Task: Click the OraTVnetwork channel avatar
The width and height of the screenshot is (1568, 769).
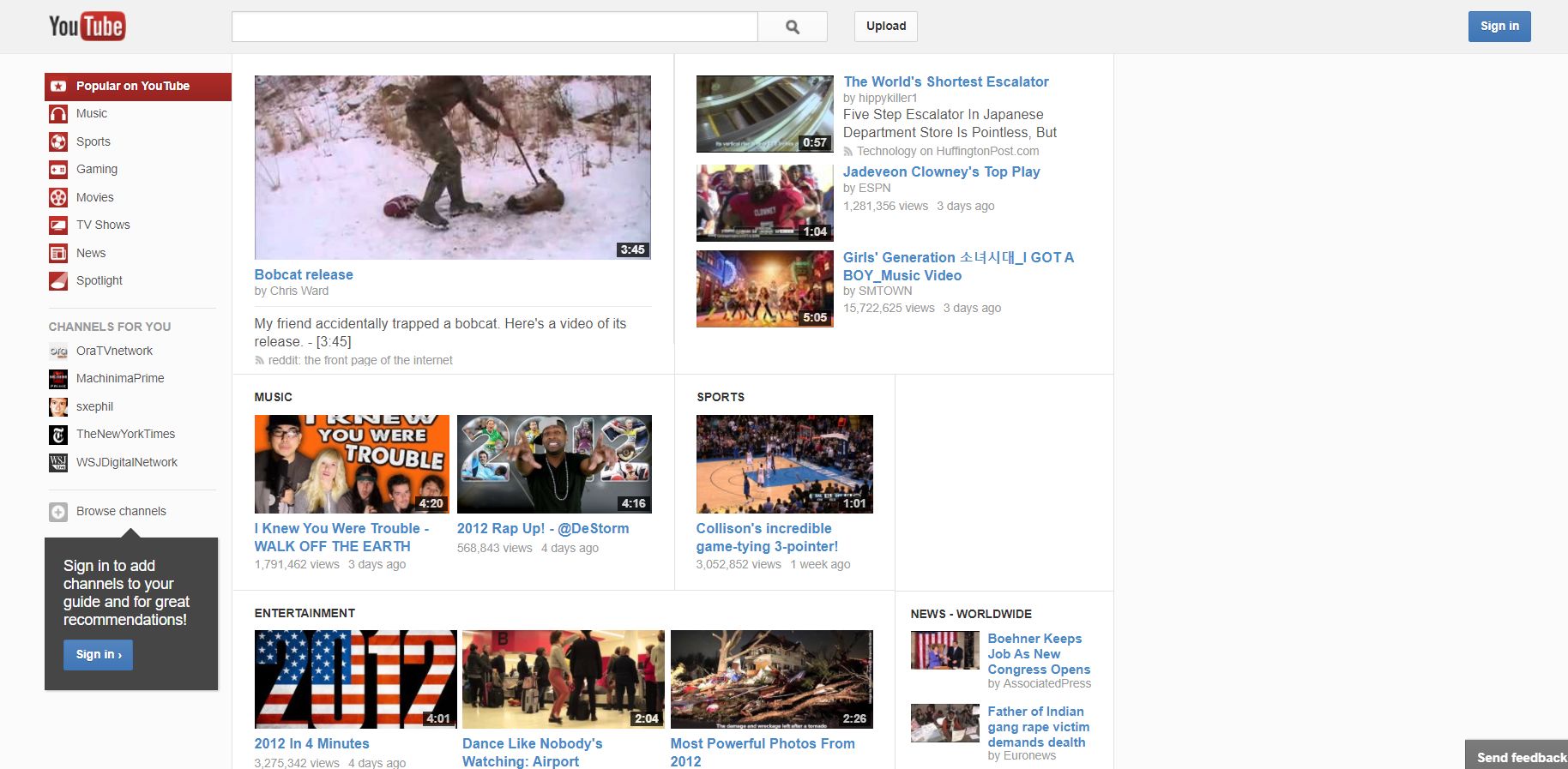Action: [x=58, y=351]
